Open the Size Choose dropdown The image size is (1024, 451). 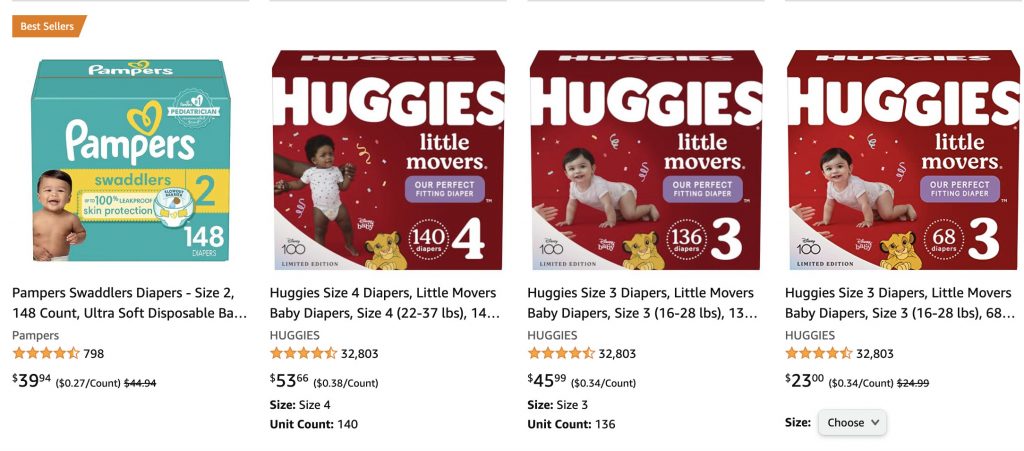coord(852,422)
